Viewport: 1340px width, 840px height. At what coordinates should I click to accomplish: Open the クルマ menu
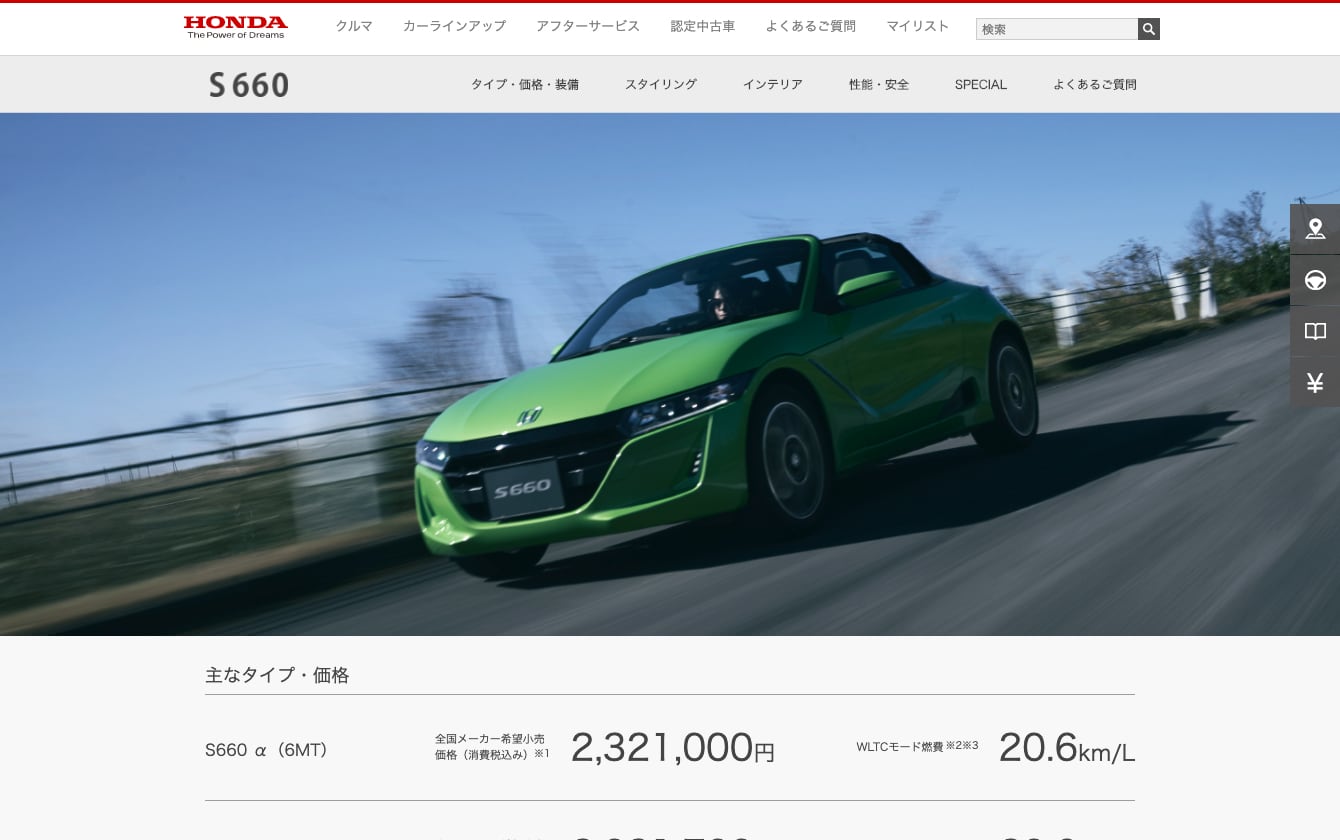(354, 27)
